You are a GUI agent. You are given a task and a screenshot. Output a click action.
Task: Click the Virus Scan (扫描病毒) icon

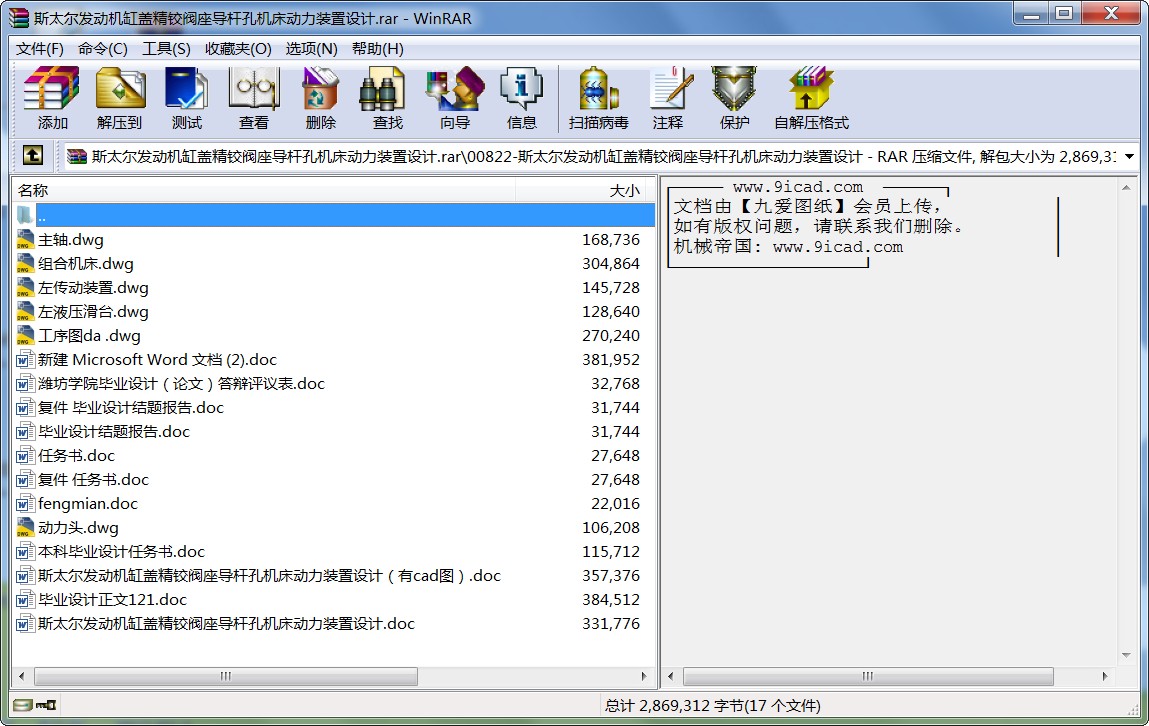point(598,98)
